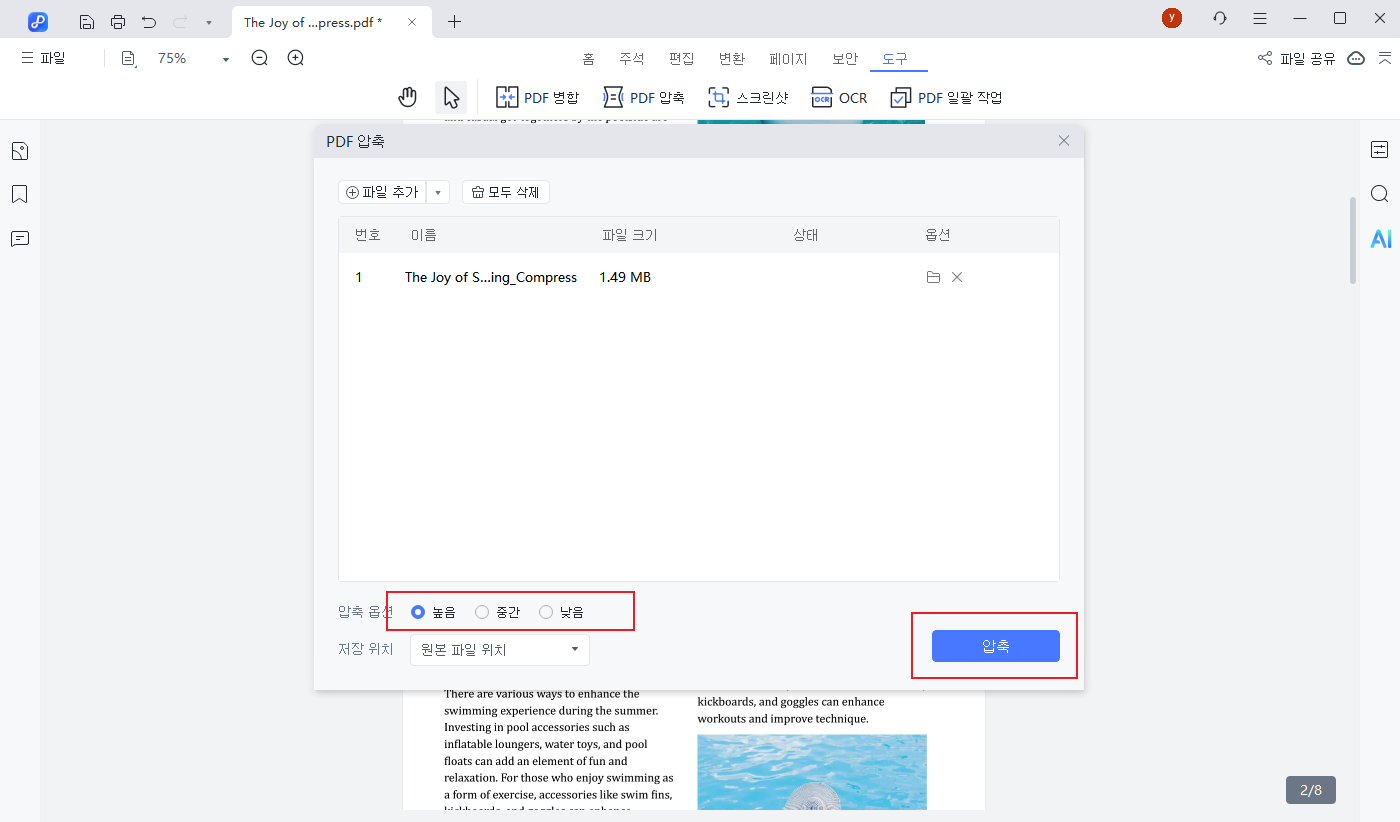
Task: Open the bookmark panel icon
Action: pos(19,194)
